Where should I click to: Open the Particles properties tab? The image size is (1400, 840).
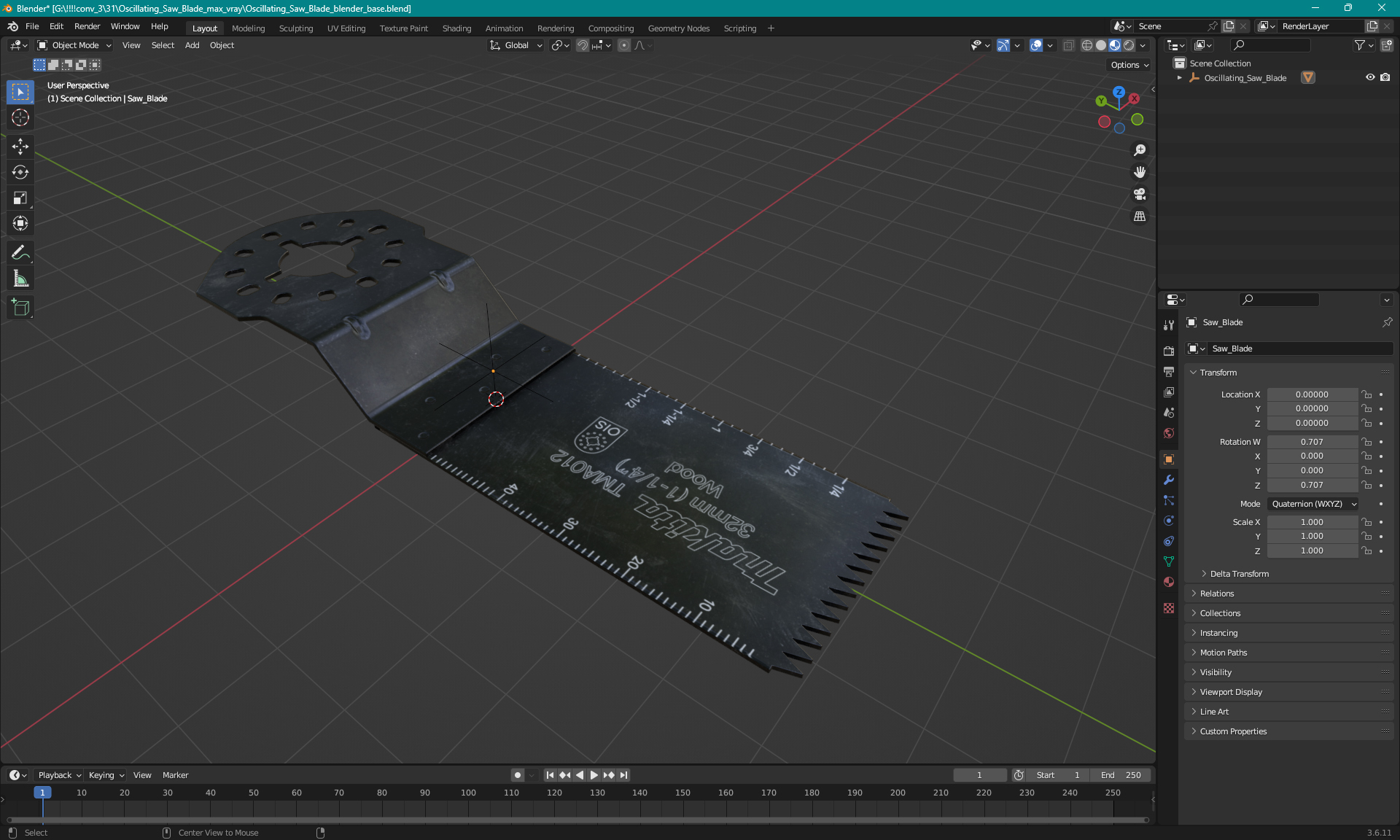(x=1169, y=500)
